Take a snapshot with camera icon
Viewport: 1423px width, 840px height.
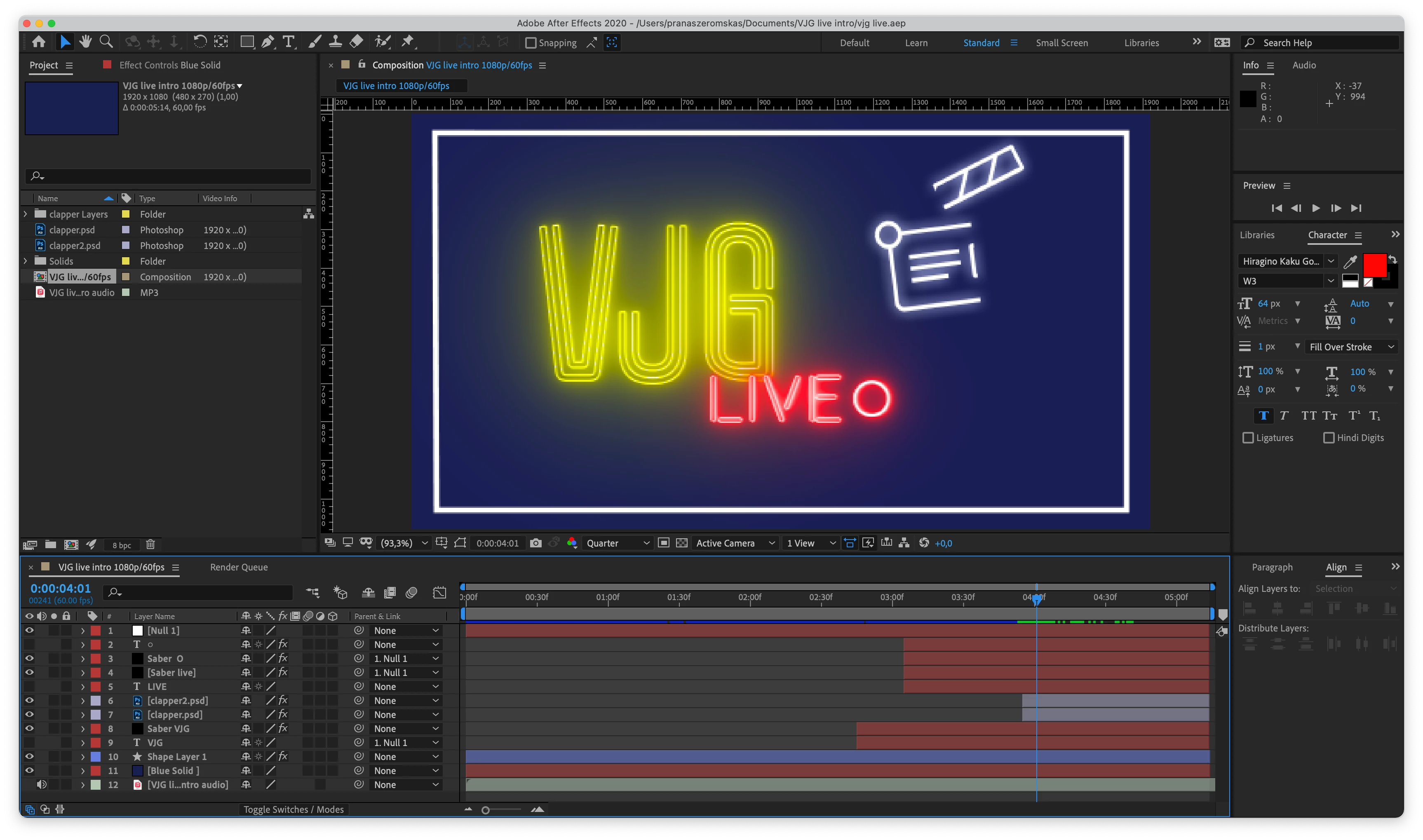coord(535,543)
